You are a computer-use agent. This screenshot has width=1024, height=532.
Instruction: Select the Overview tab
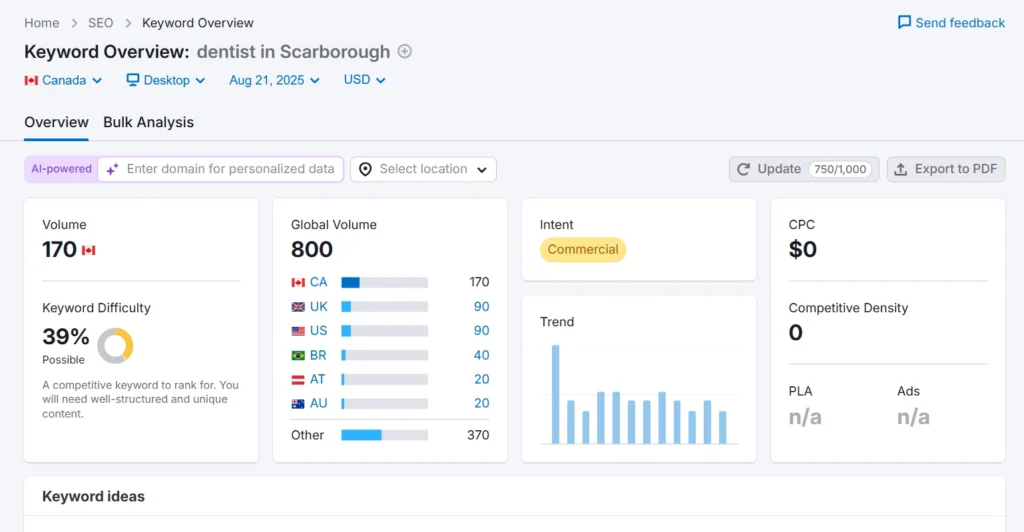pos(56,122)
